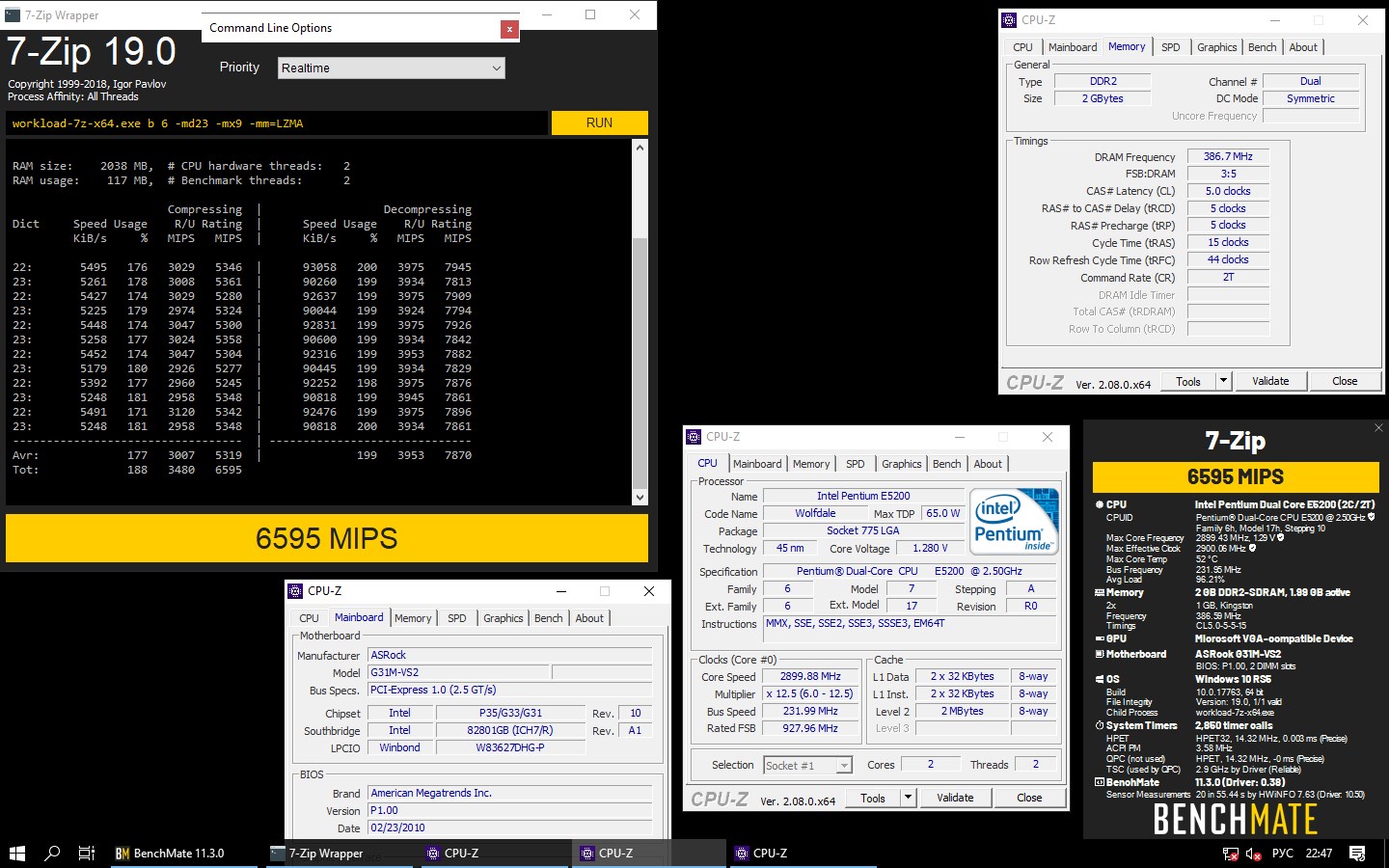
Task: Switch to BenchMate 11.3.0 in taskbar
Action: click(x=183, y=853)
